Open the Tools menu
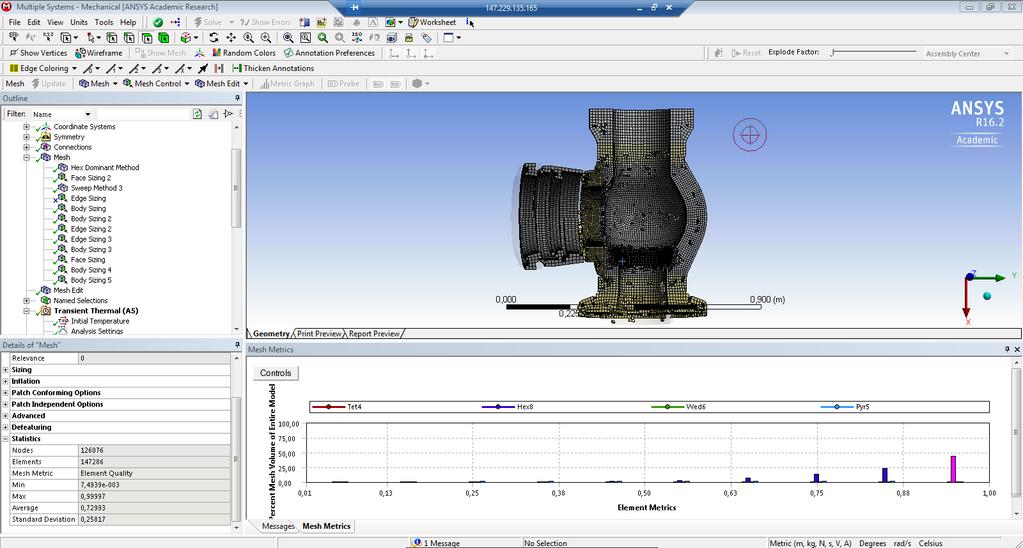Viewport: 1023px width, 548px height. pyautogui.click(x=104, y=22)
